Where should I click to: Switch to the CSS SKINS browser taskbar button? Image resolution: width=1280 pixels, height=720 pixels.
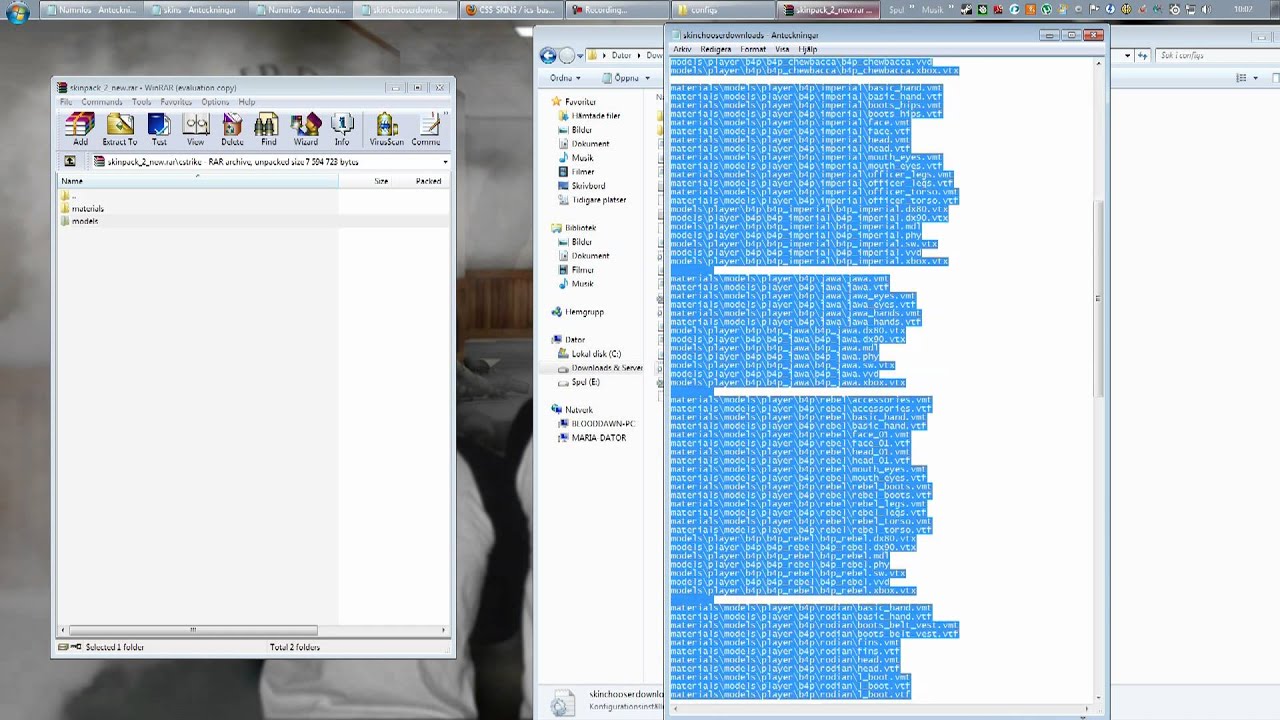click(509, 10)
